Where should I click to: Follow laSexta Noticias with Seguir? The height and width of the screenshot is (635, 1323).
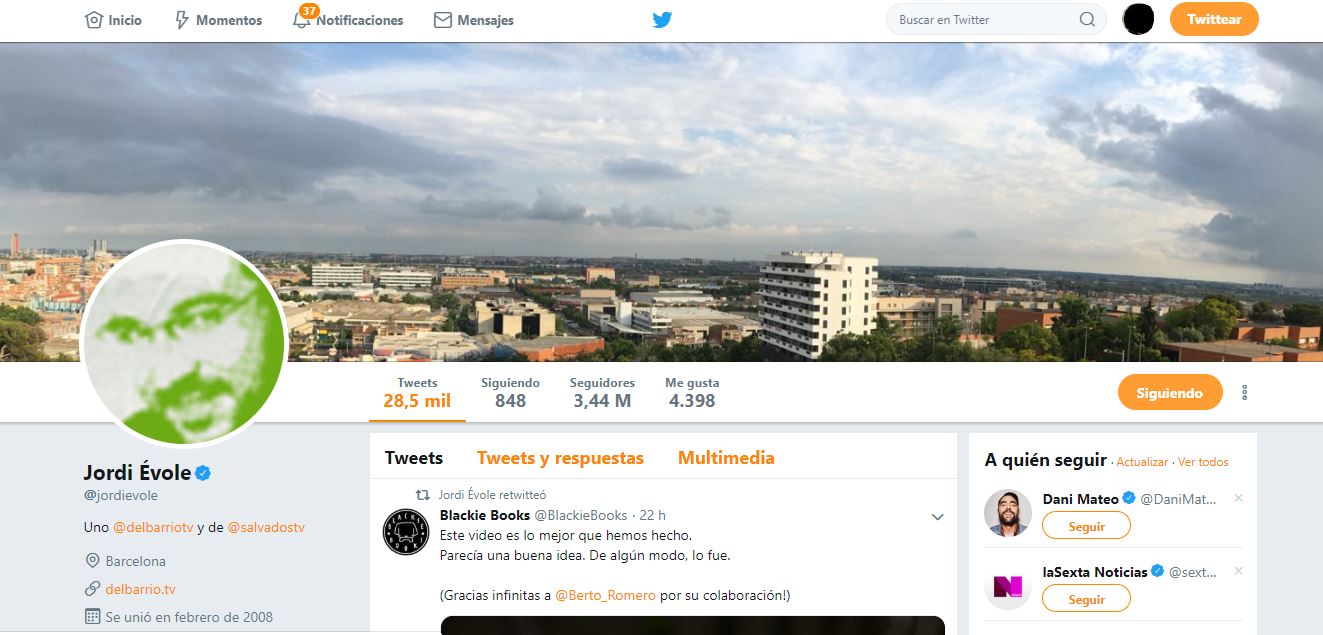(1086, 599)
